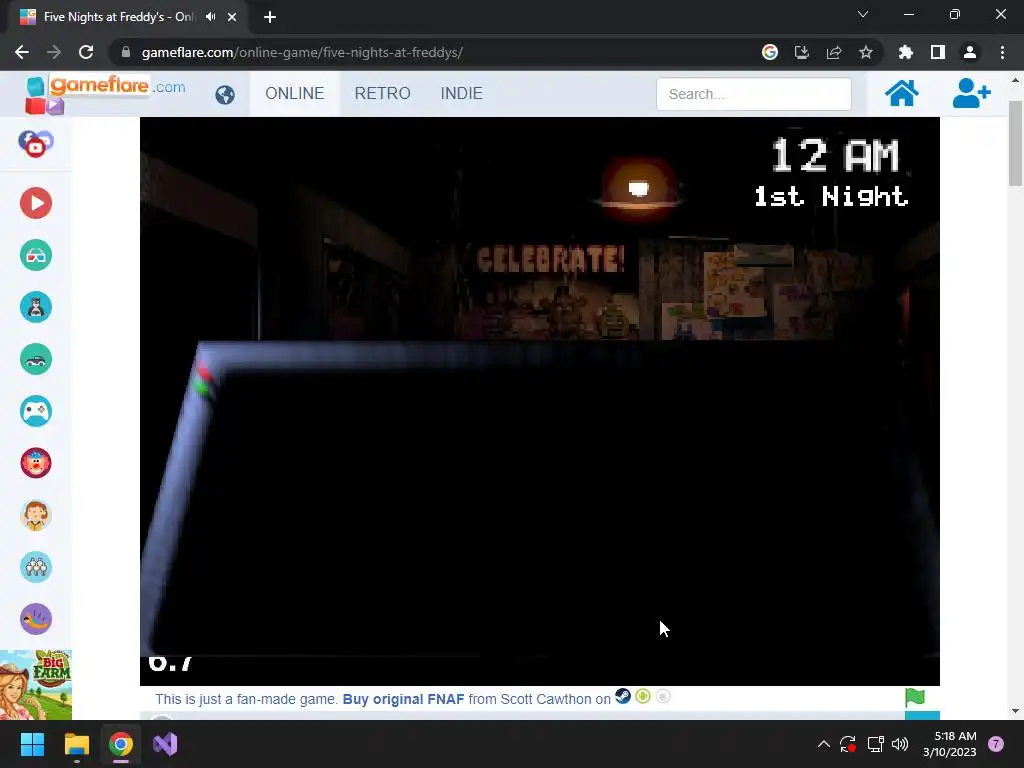This screenshot has height=768, width=1024.
Task: Close the Five Nights at Freddy's tab
Action: coord(232,17)
